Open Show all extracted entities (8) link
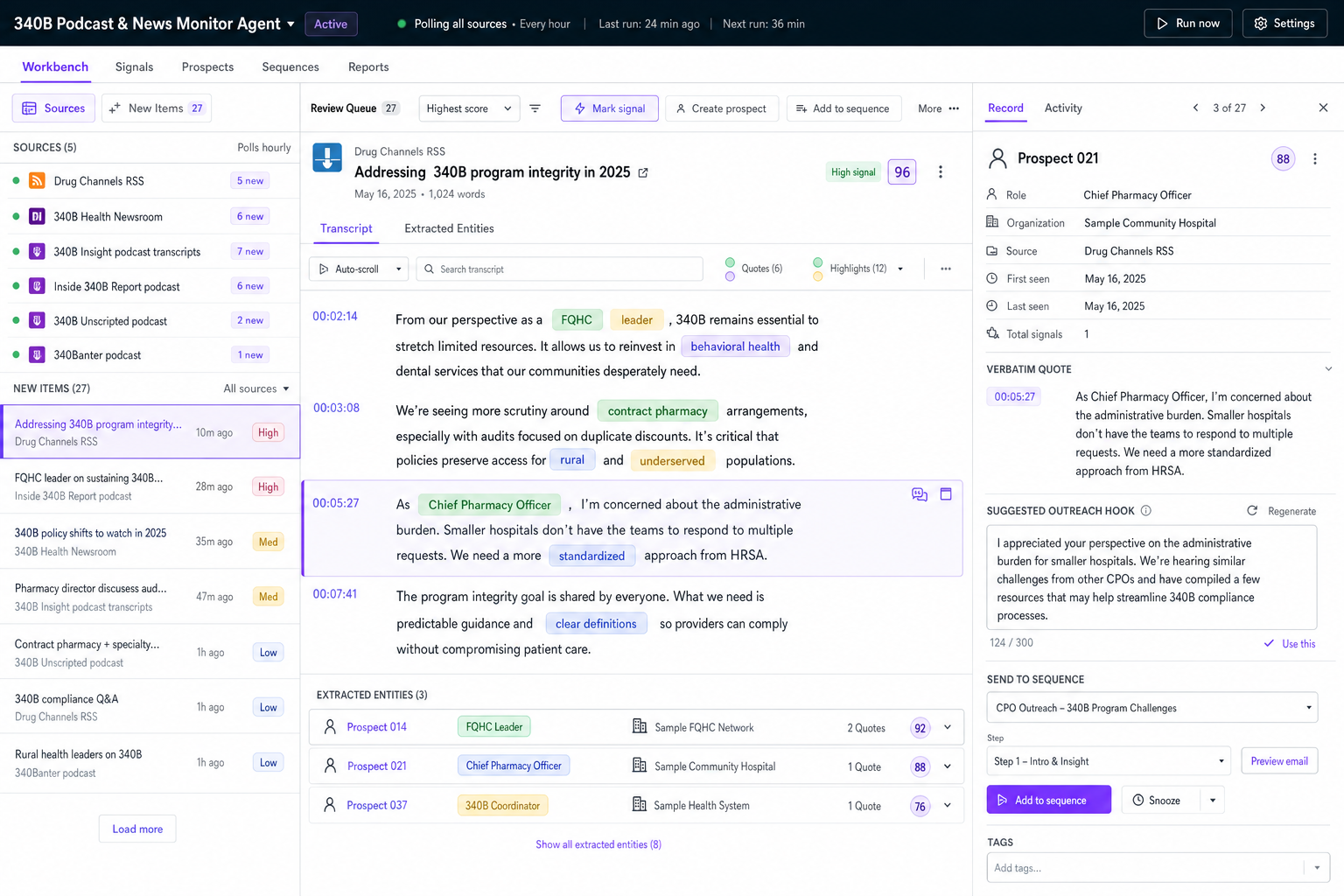The height and width of the screenshot is (896, 1344). click(598, 844)
